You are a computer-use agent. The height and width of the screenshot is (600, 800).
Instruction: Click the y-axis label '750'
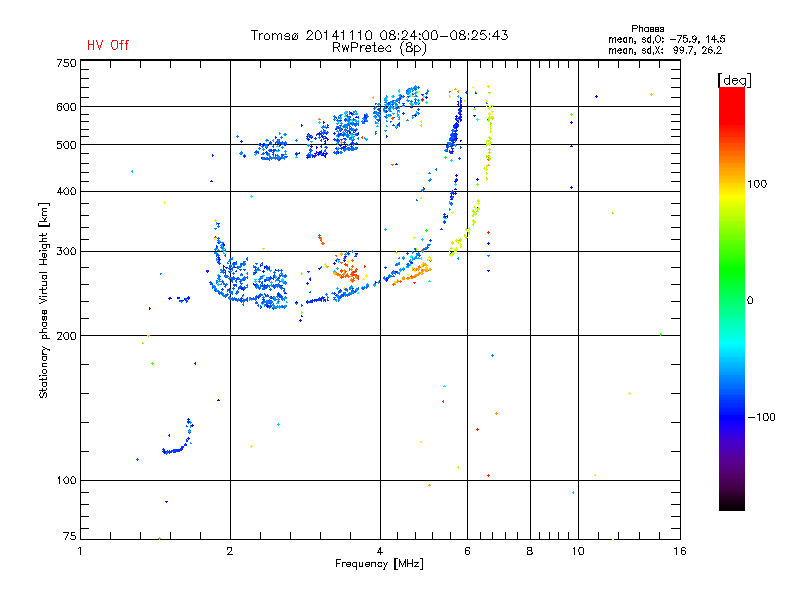pos(66,63)
